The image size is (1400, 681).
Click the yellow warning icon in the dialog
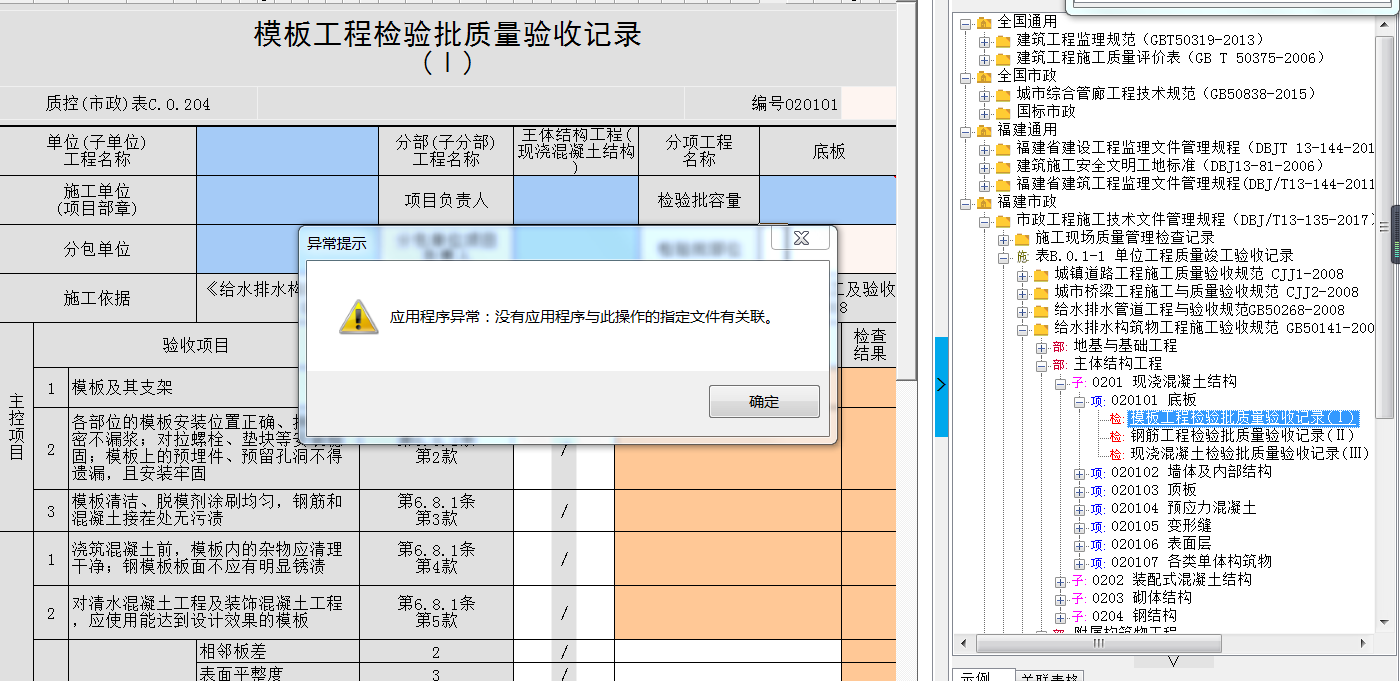358,317
